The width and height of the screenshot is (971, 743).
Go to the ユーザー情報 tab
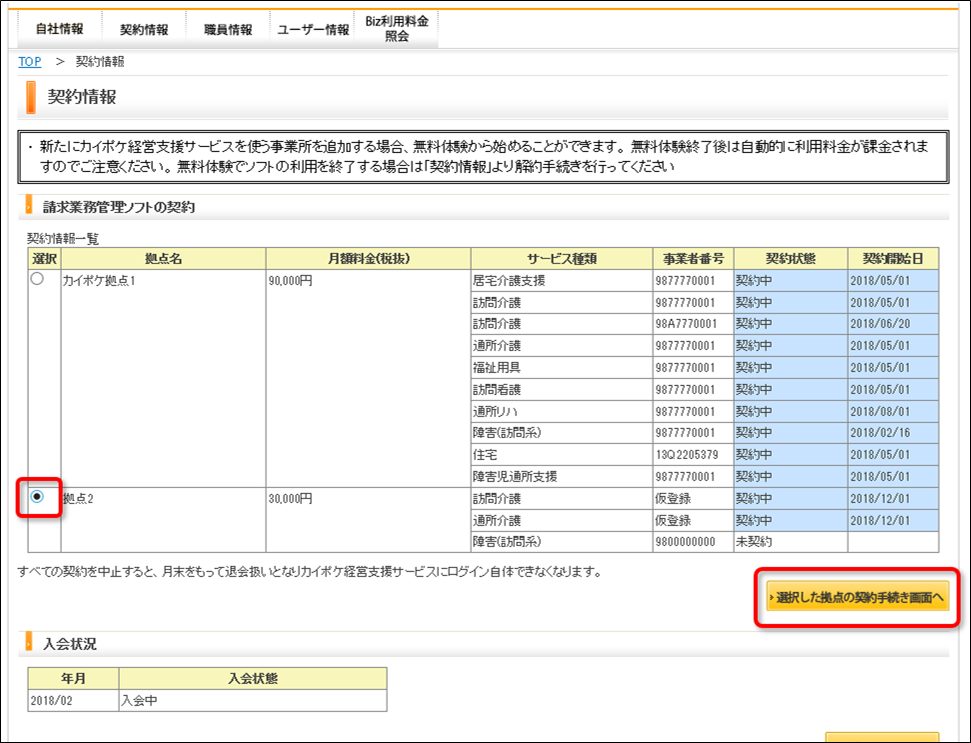coord(313,29)
